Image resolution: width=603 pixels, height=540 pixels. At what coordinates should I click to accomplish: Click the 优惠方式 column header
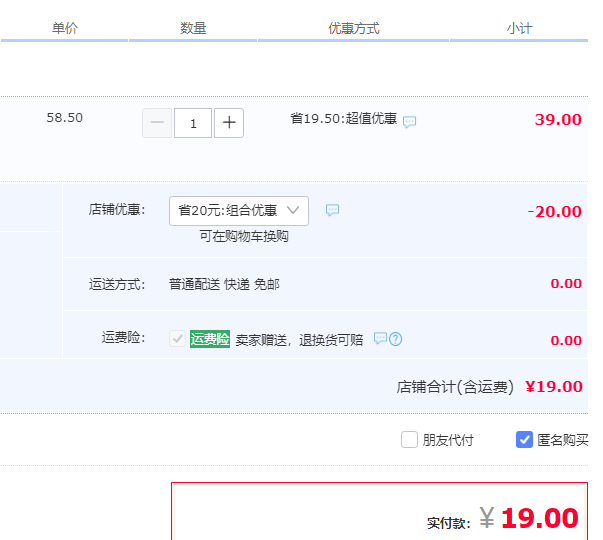(x=354, y=28)
